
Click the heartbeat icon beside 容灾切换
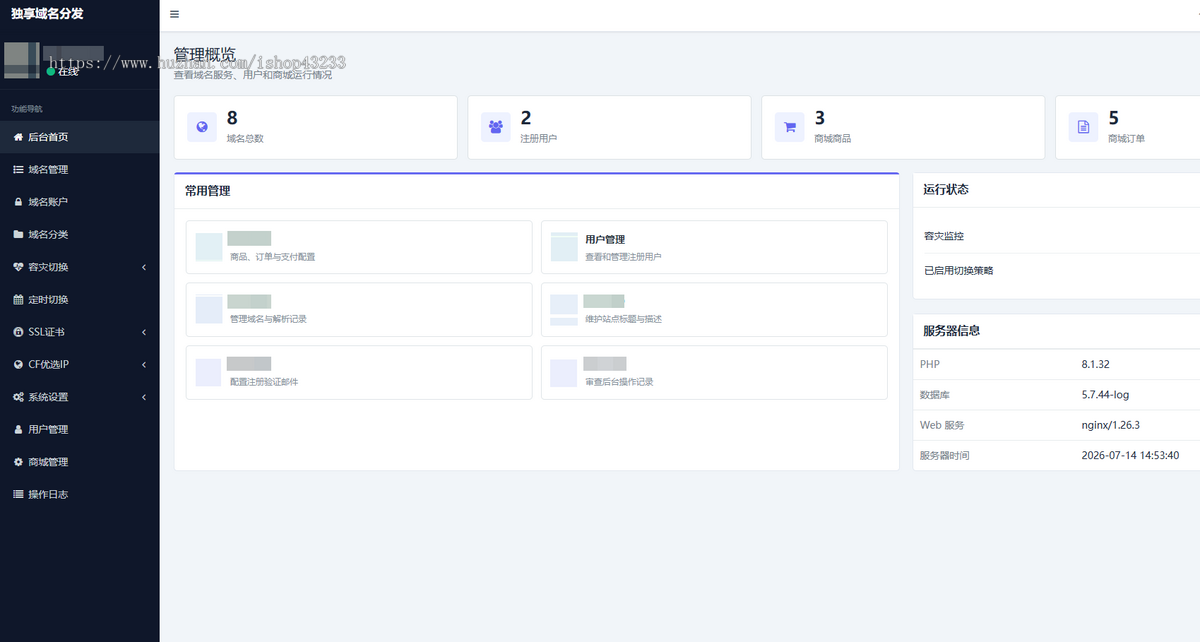(x=18, y=267)
